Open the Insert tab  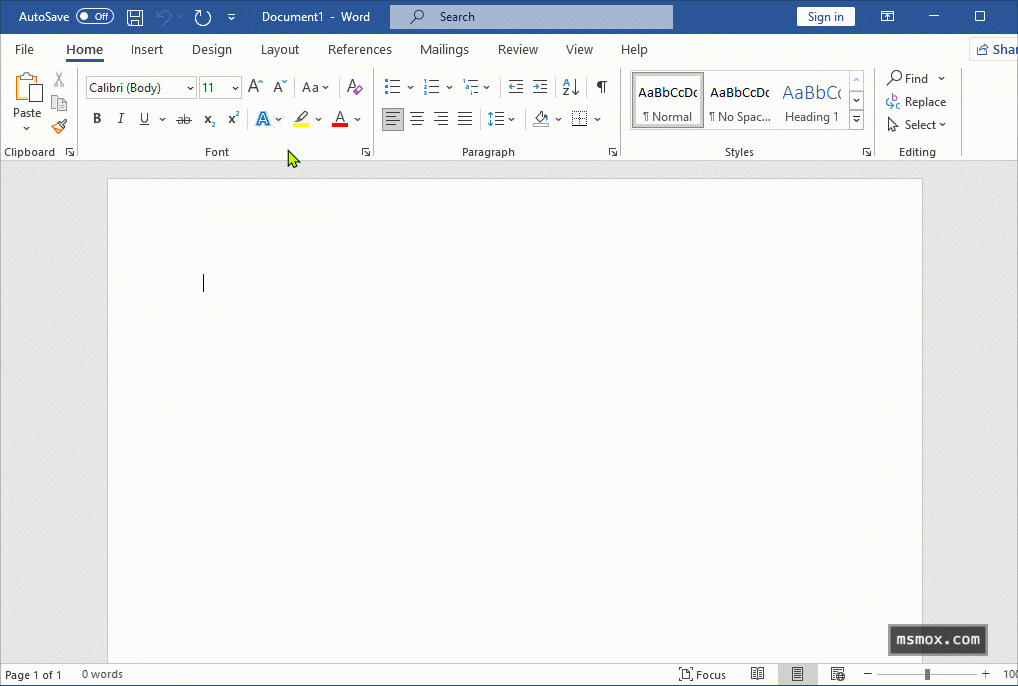(147, 50)
